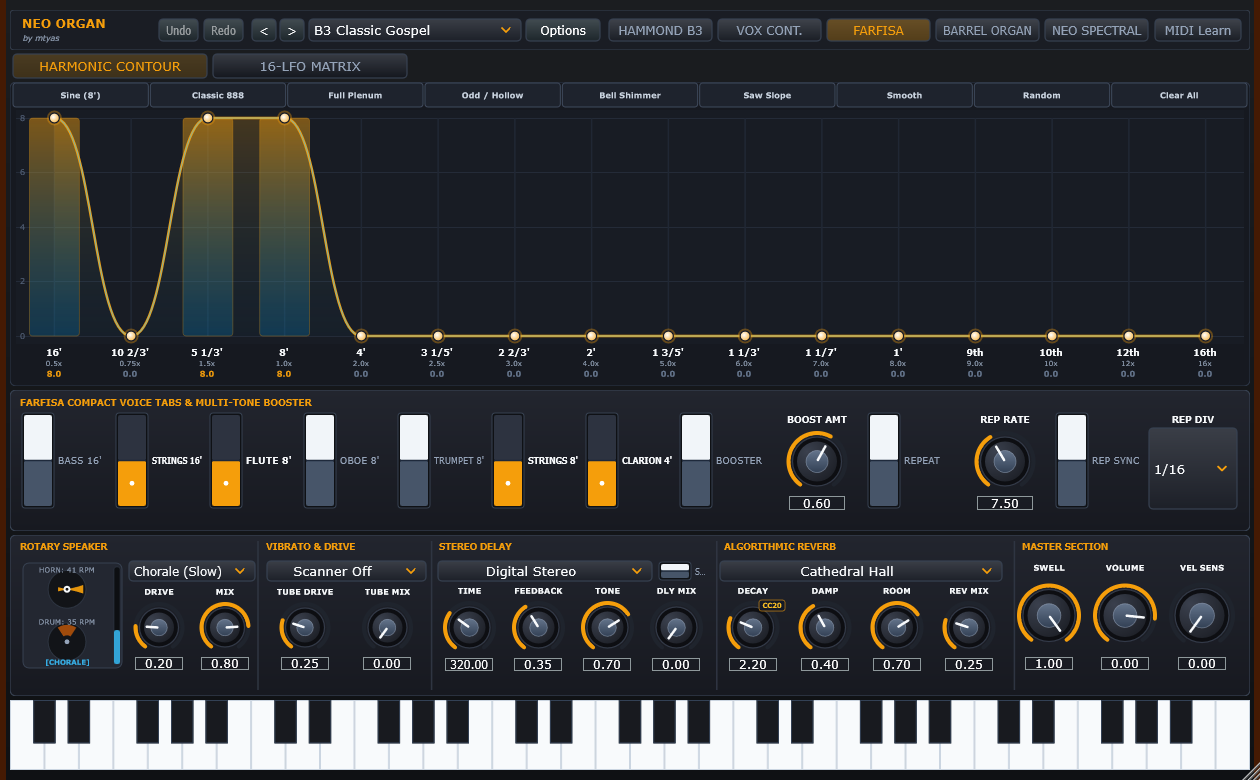Apply the Classic 888 contour preset
The width and height of the screenshot is (1260, 780).
point(218,95)
